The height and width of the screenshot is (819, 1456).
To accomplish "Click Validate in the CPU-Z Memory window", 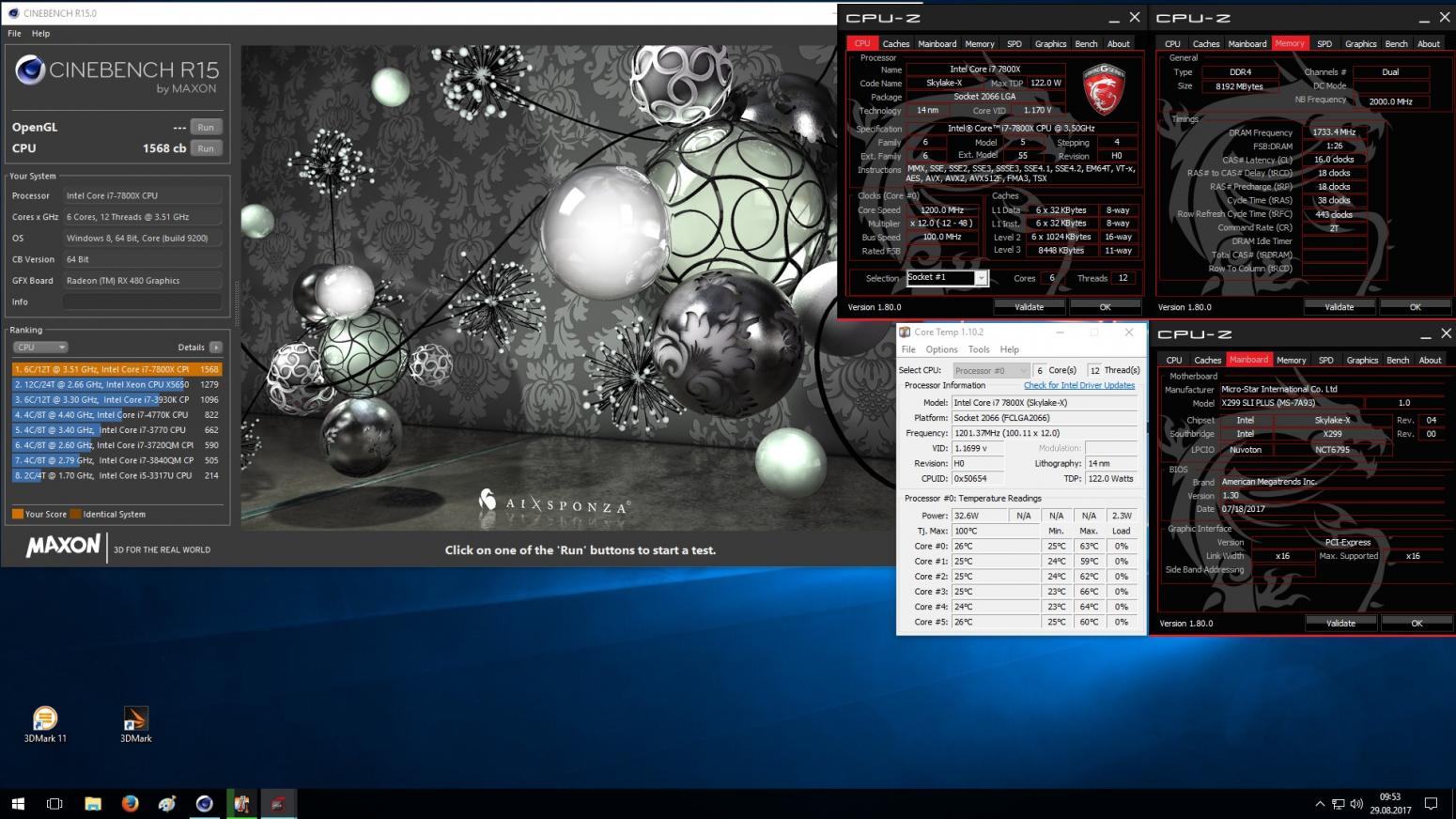I will pyautogui.click(x=1339, y=307).
